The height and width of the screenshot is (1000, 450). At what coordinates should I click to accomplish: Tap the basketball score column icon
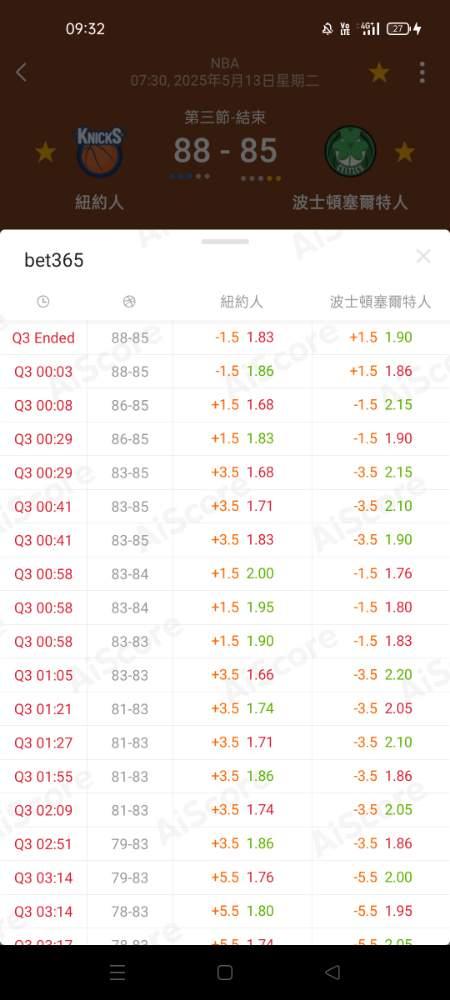click(x=129, y=302)
